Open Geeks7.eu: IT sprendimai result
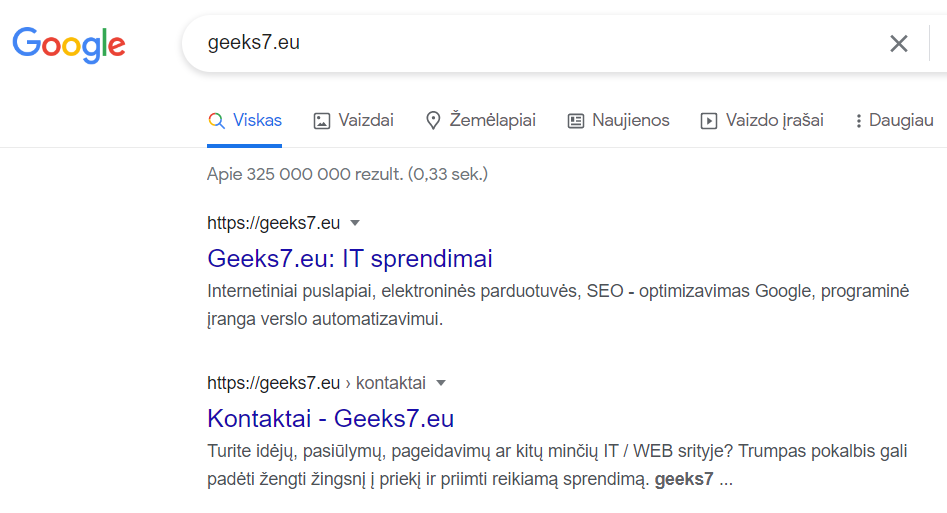This screenshot has width=947, height=513. coord(350,259)
